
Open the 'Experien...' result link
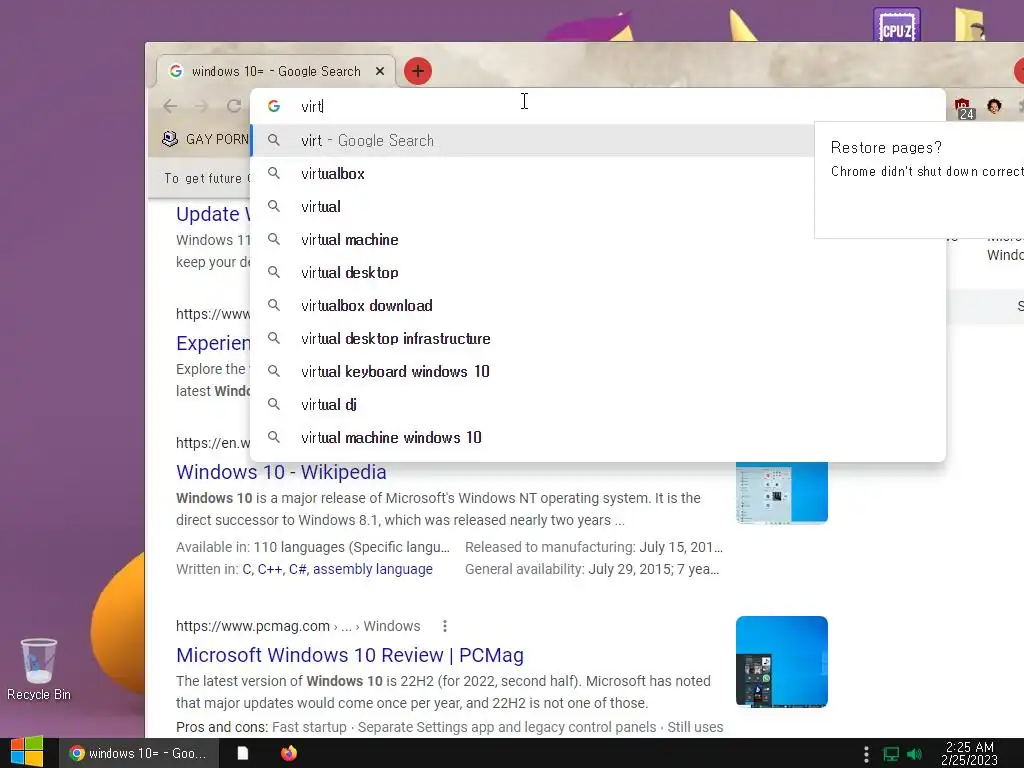pyautogui.click(x=213, y=343)
